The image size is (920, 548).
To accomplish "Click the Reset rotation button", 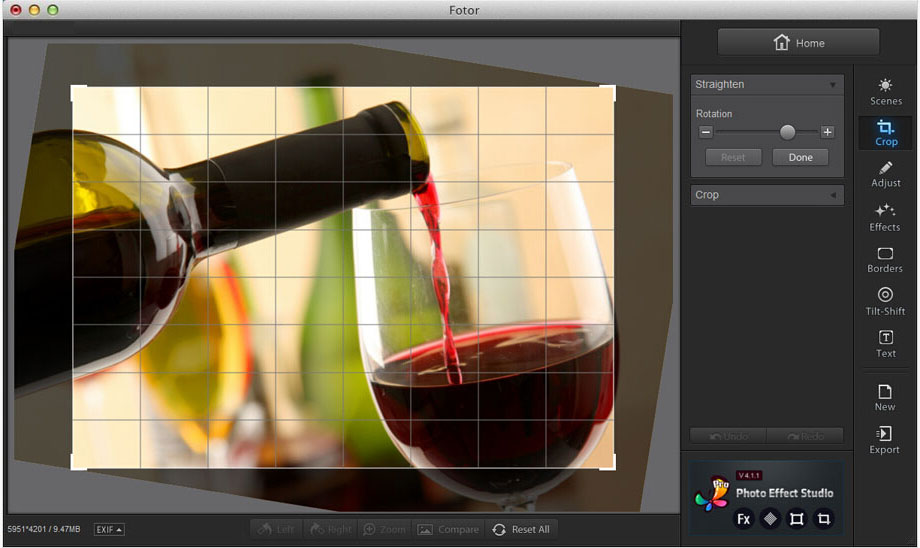I will click(x=733, y=157).
